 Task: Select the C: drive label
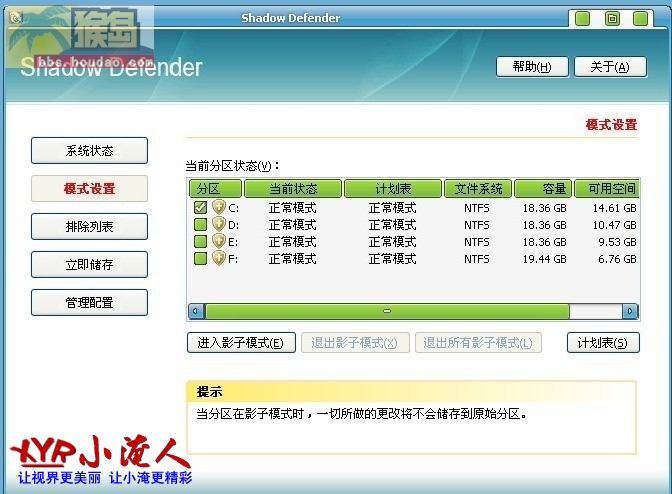[234, 208]
